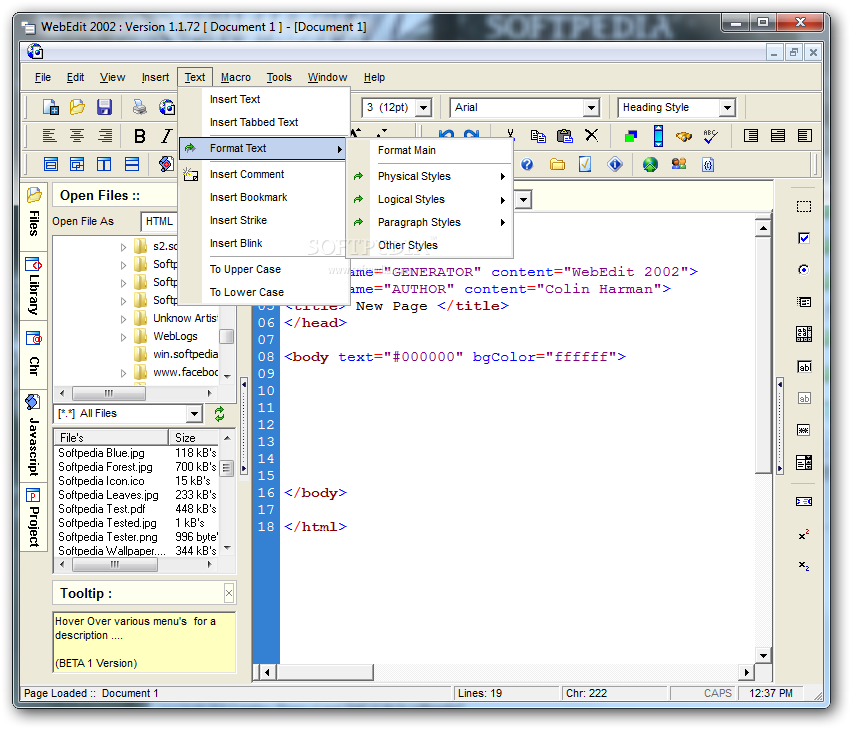The image size is (851, 729).
Task: Click the two people users icon
Action: [x=678, y=164]
